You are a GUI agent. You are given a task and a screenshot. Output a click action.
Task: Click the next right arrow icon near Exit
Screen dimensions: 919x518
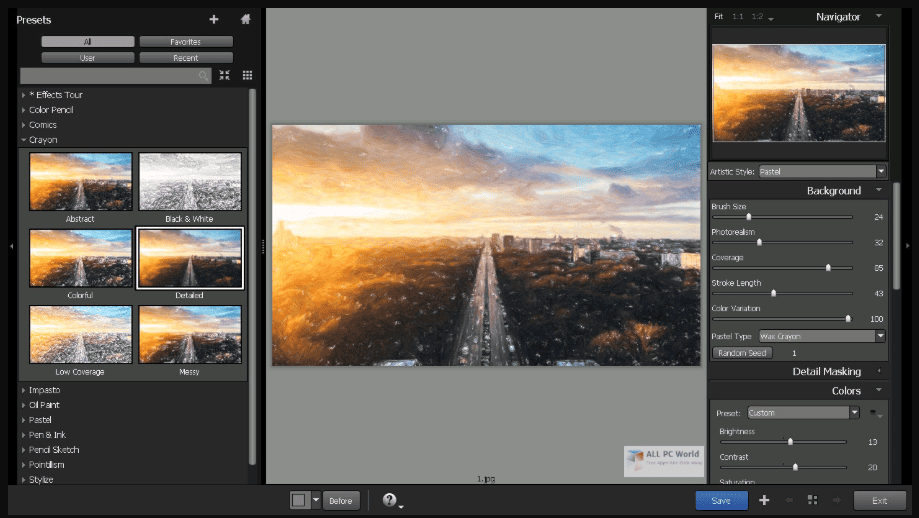(836, 500)
